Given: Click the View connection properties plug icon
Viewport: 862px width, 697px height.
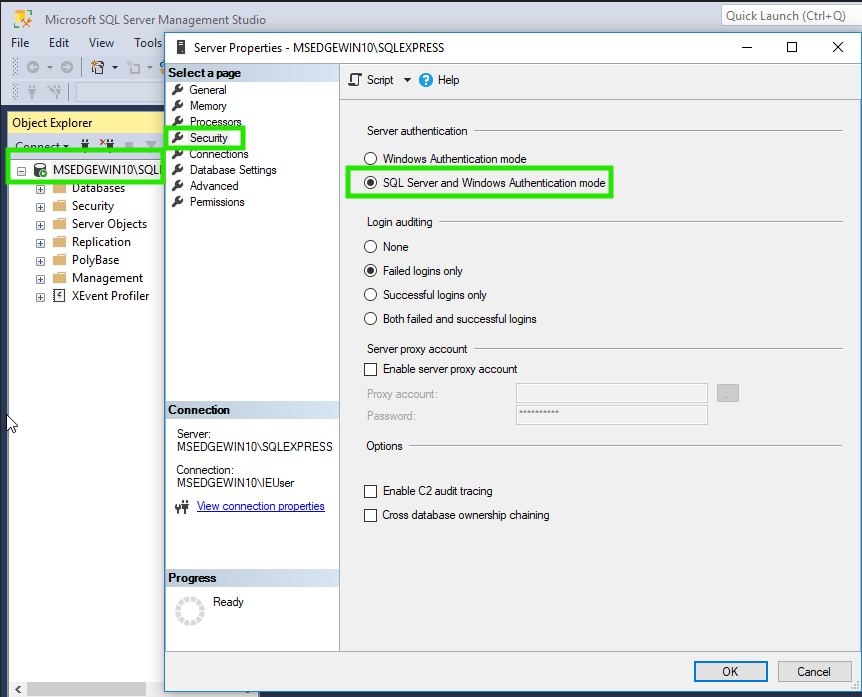Looking at the screenshot, I should 182,506.
